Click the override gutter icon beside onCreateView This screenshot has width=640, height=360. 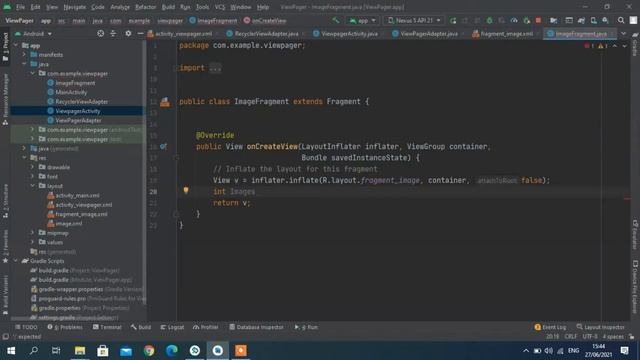(163, 146)
